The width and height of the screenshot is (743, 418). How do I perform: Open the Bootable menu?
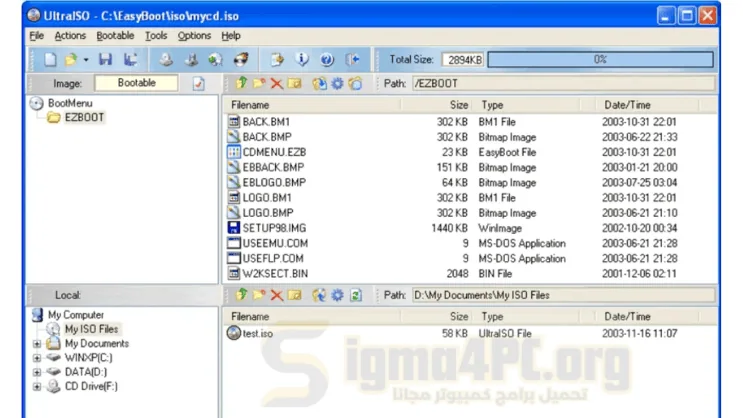click(115, 36)
